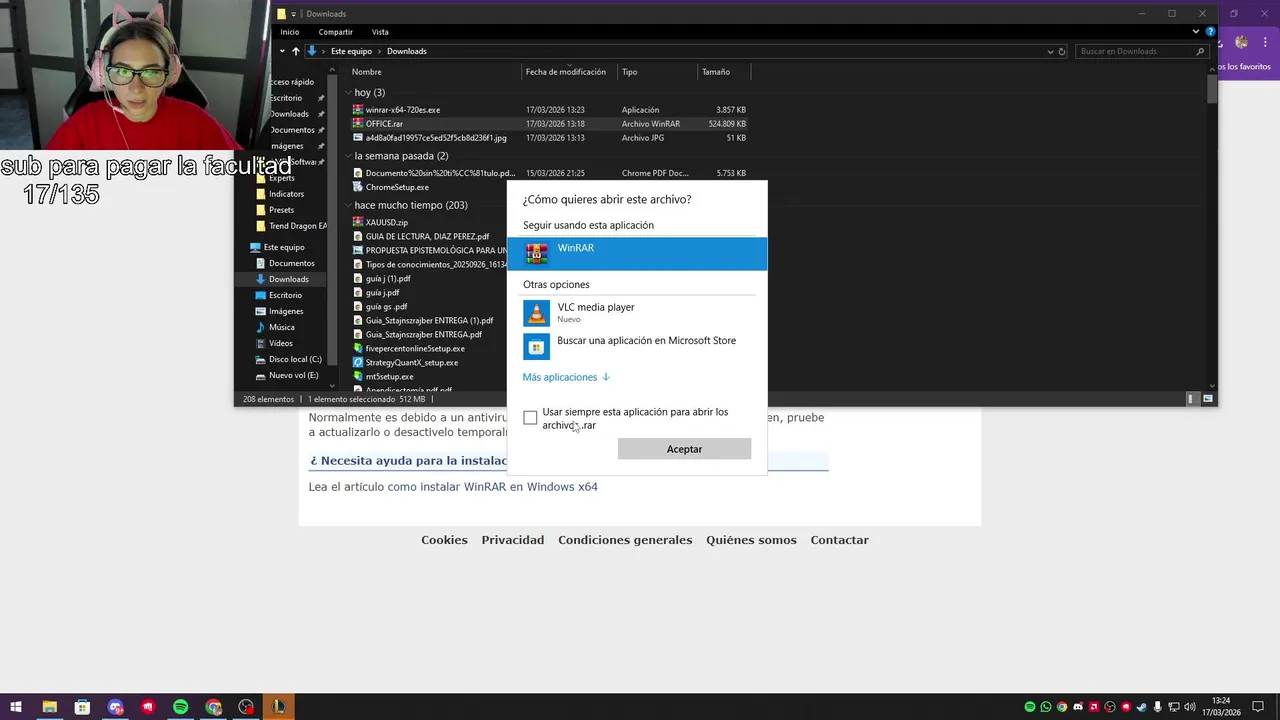The width and height of the screenshot is (1280, 720).
Task: Open File Explorer from taskbar
Action: tap(49, 707)
